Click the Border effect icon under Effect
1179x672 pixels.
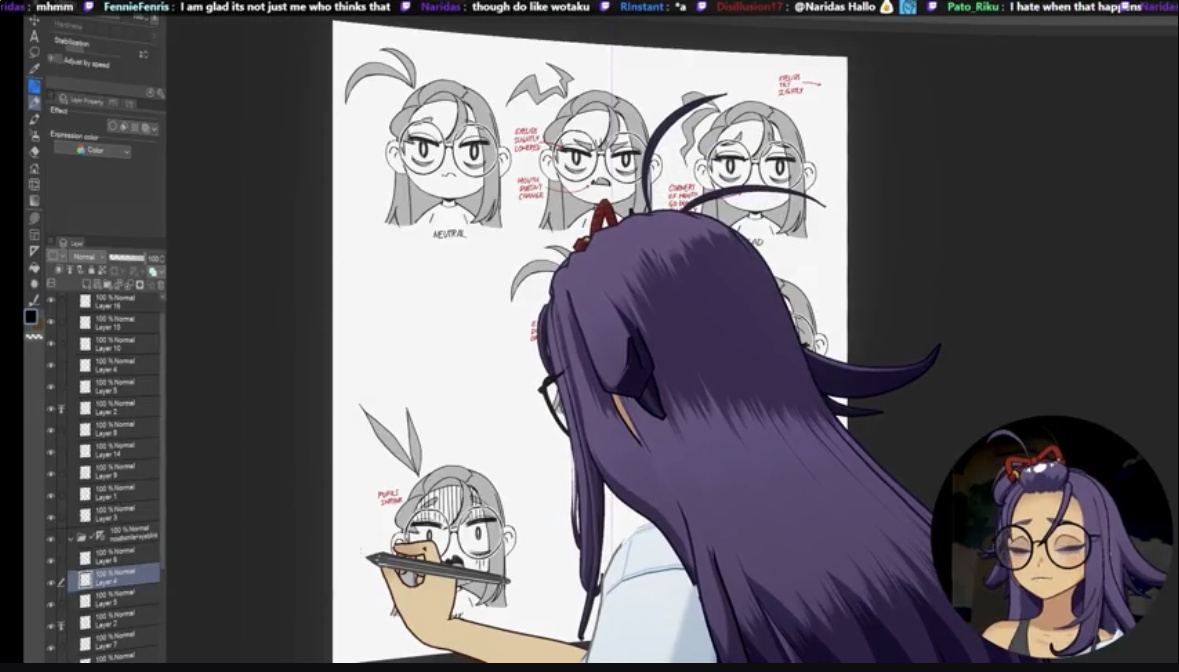(x=113, y=126)
